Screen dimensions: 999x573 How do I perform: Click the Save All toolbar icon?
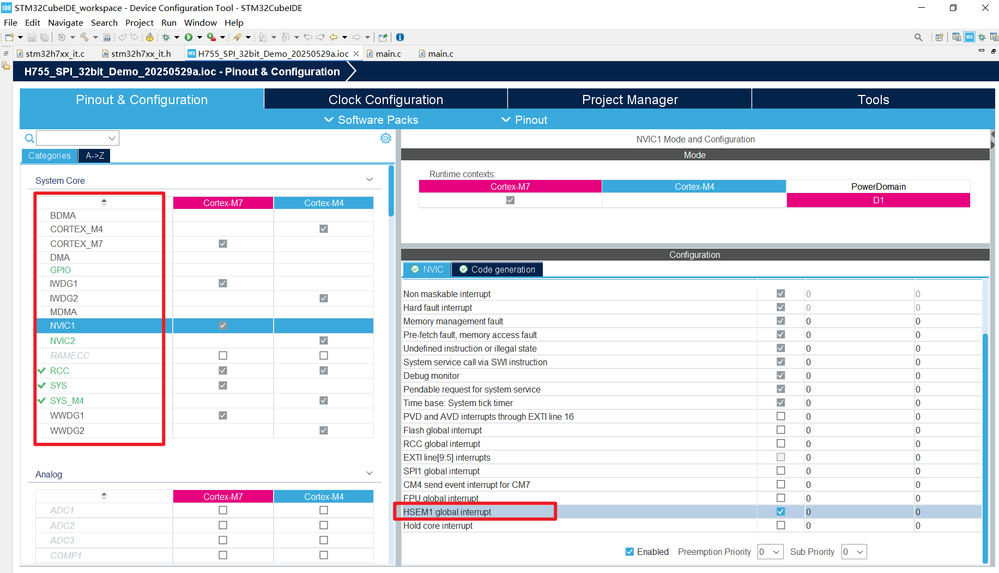tap(44, 37)
